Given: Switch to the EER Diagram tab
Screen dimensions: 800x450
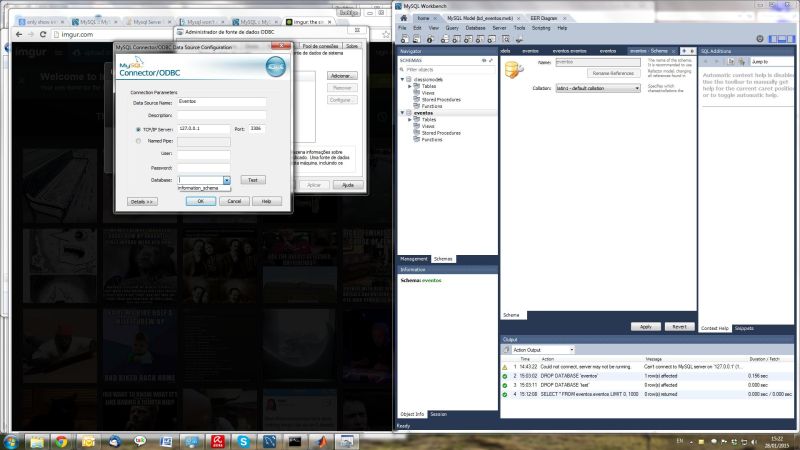Looking at the screenshot, I should click(x=543, y=18).
